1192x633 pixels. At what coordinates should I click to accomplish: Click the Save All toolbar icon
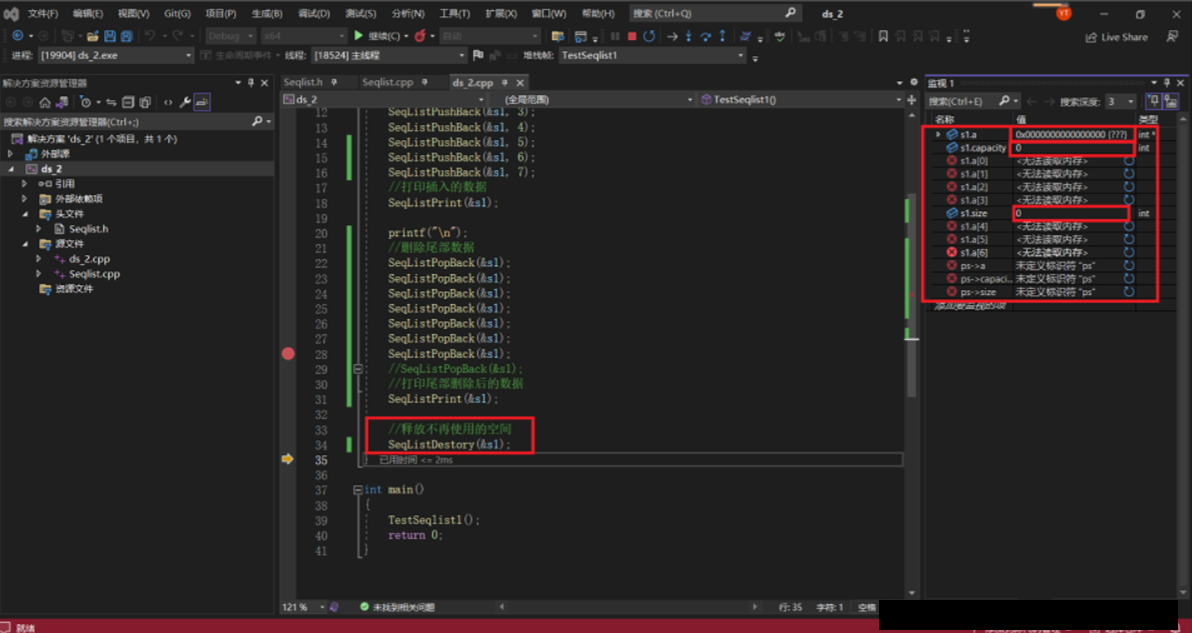[x=126, y=36]
